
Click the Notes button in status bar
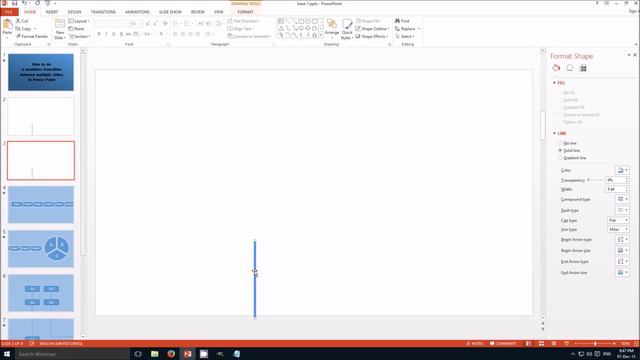coord(475,344)
